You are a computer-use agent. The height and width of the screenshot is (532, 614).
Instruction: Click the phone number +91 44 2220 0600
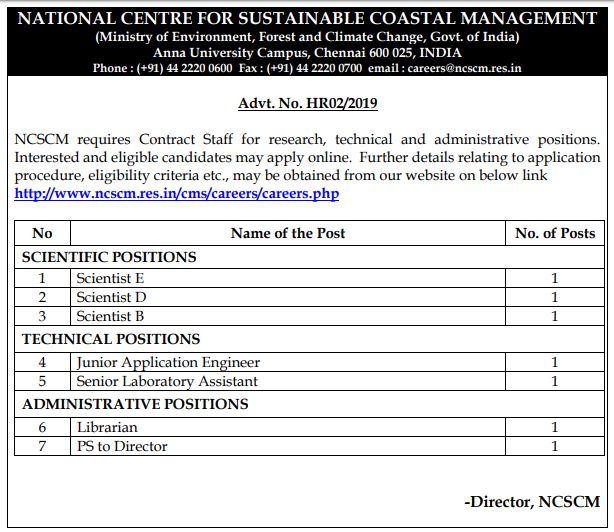coord(184,68)
